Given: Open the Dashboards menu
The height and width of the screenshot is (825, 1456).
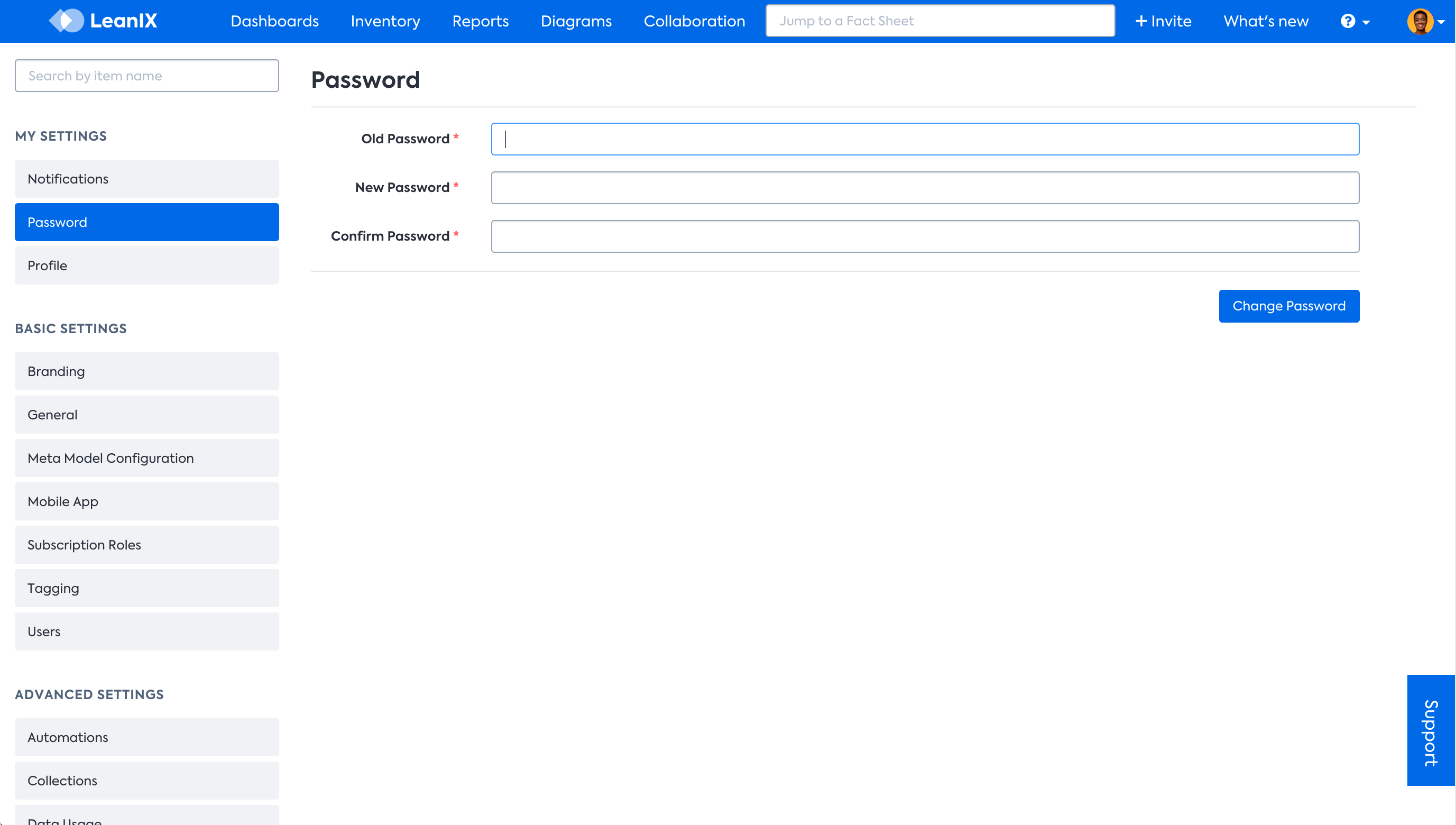Looking at the screenshot, I should pyautogui.click(x=275, y=22).
